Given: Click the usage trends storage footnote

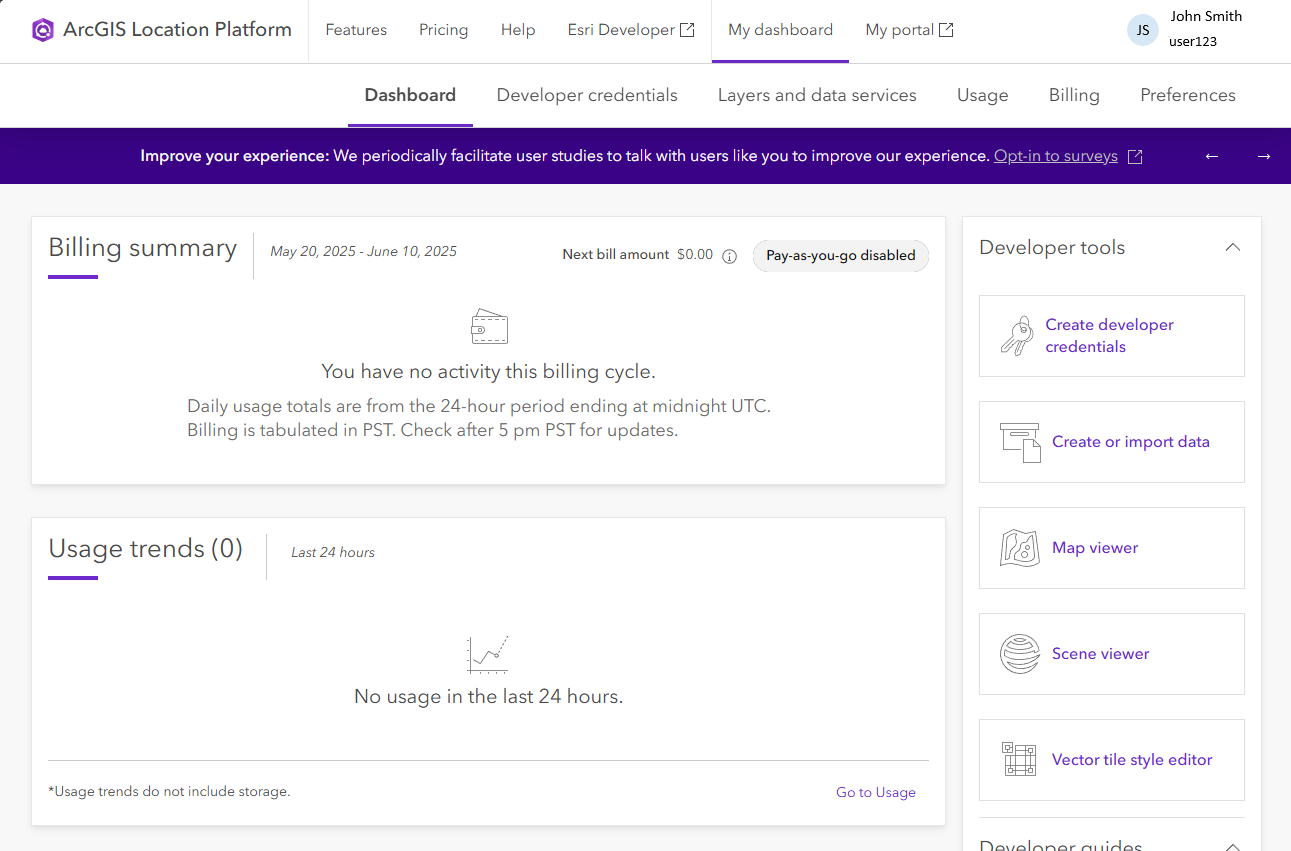Looking at the screenshot, I should pos(169,792).
